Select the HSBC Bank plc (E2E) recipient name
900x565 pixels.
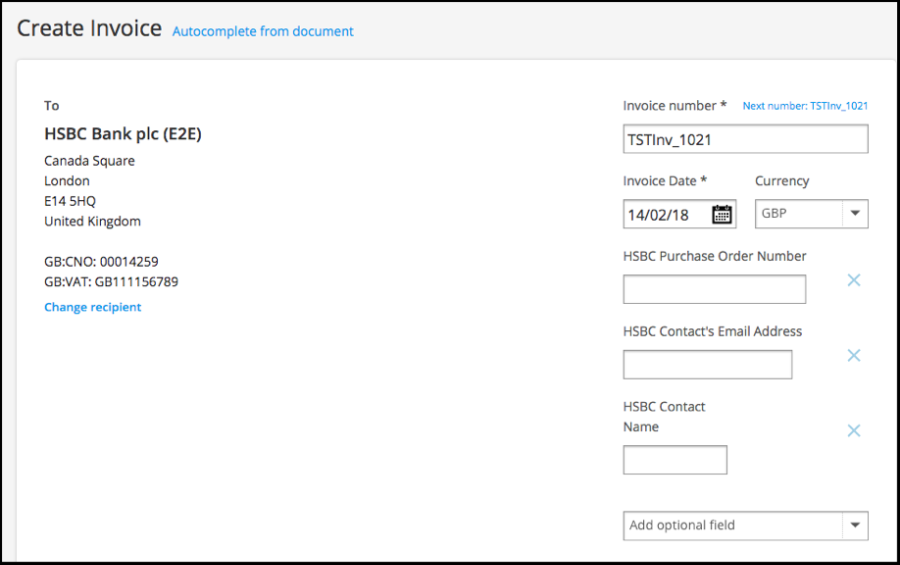tap(123, 134)
